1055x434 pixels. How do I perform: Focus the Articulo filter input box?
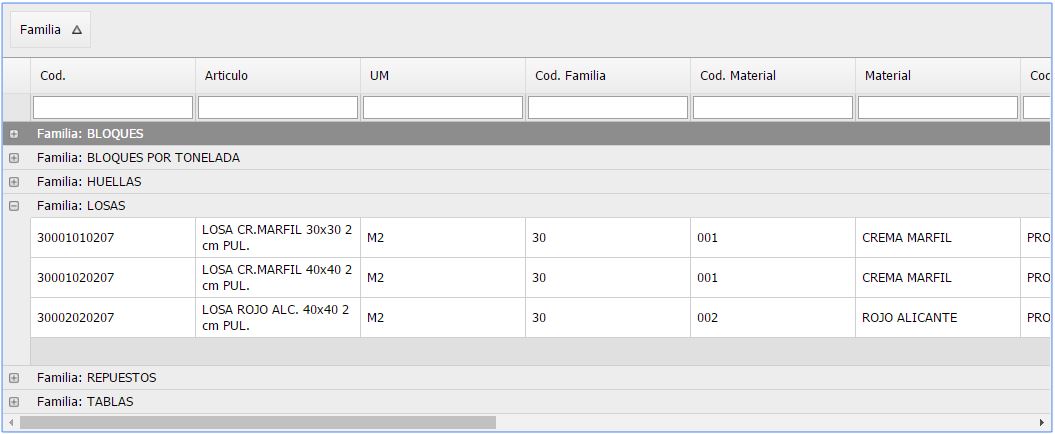(x=278, y=108)
